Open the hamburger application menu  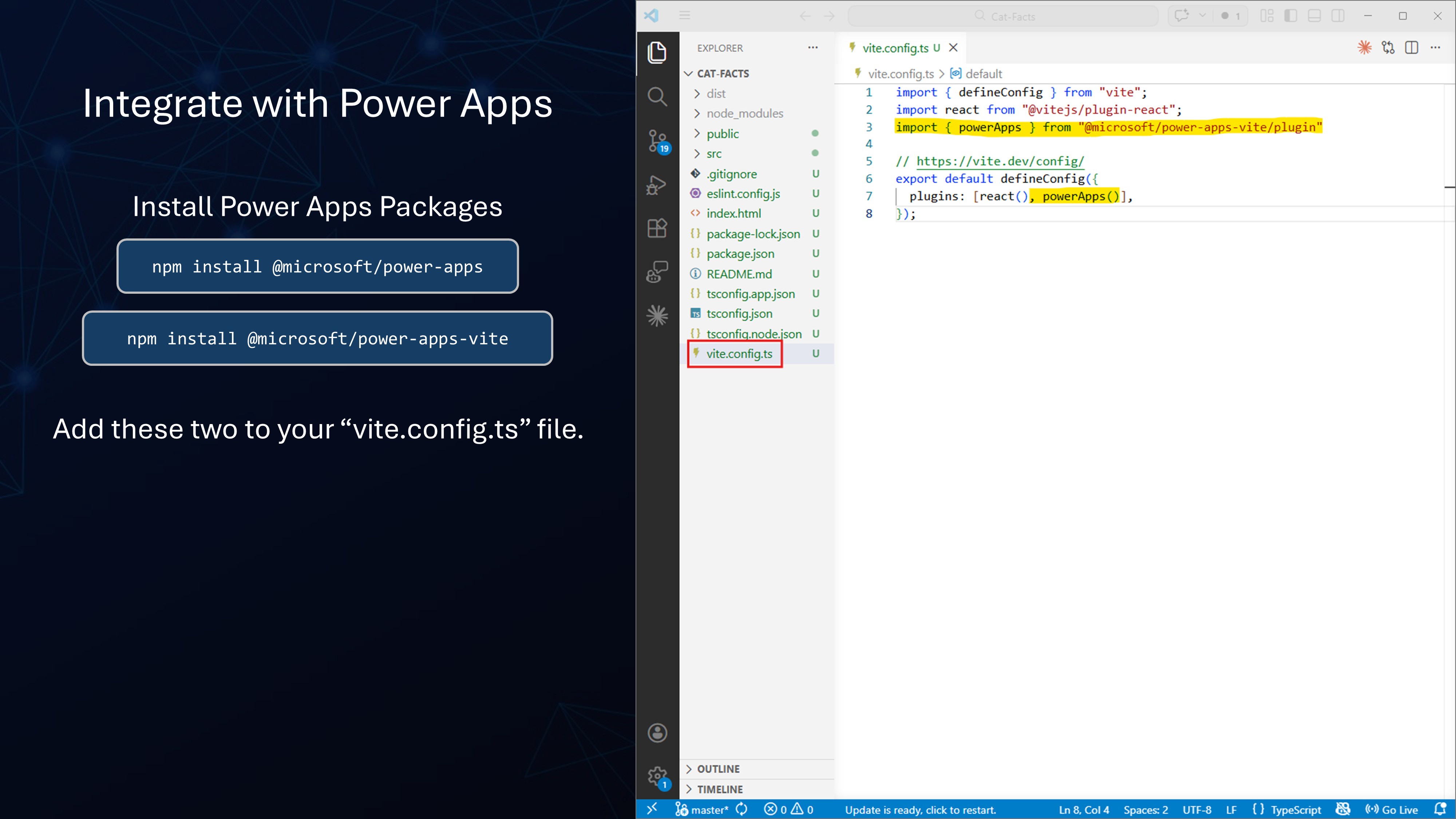pos(684,16)
